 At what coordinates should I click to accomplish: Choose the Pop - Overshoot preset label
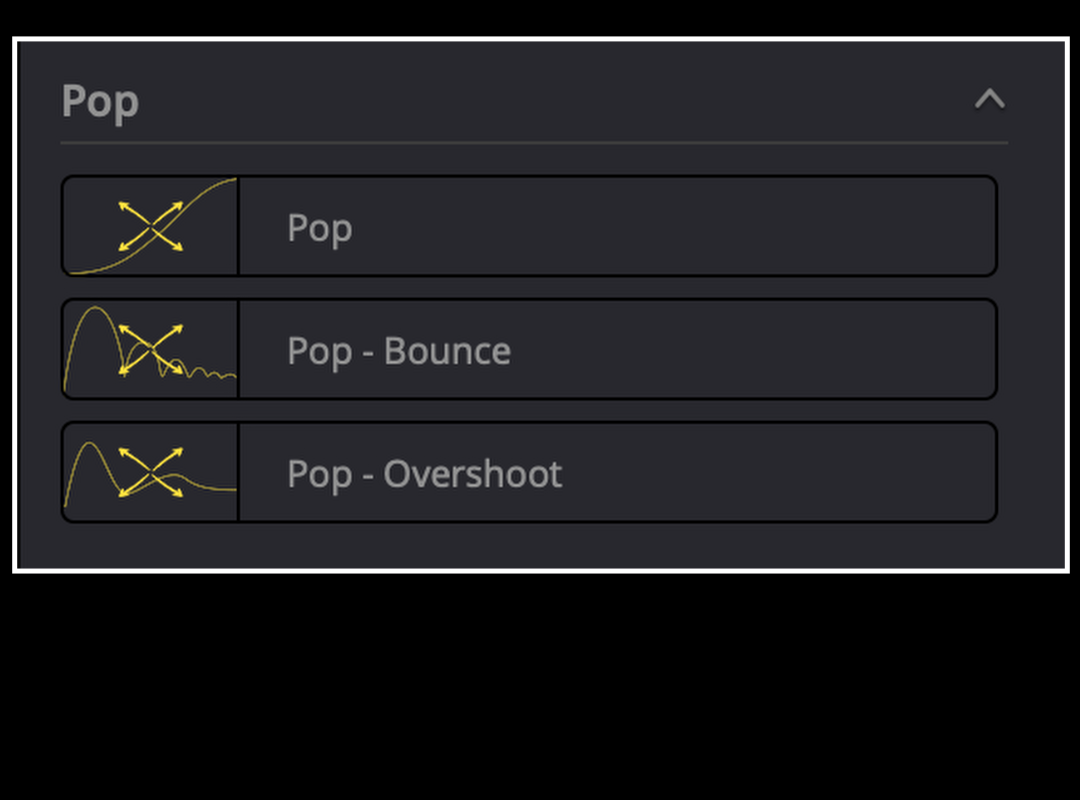coord(424,474)
